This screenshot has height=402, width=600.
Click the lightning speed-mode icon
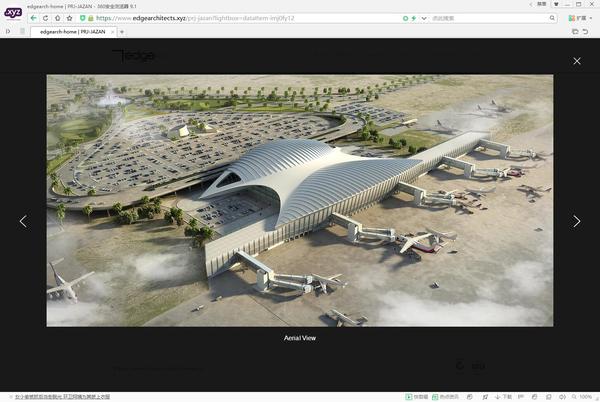[x=414, y=18]
